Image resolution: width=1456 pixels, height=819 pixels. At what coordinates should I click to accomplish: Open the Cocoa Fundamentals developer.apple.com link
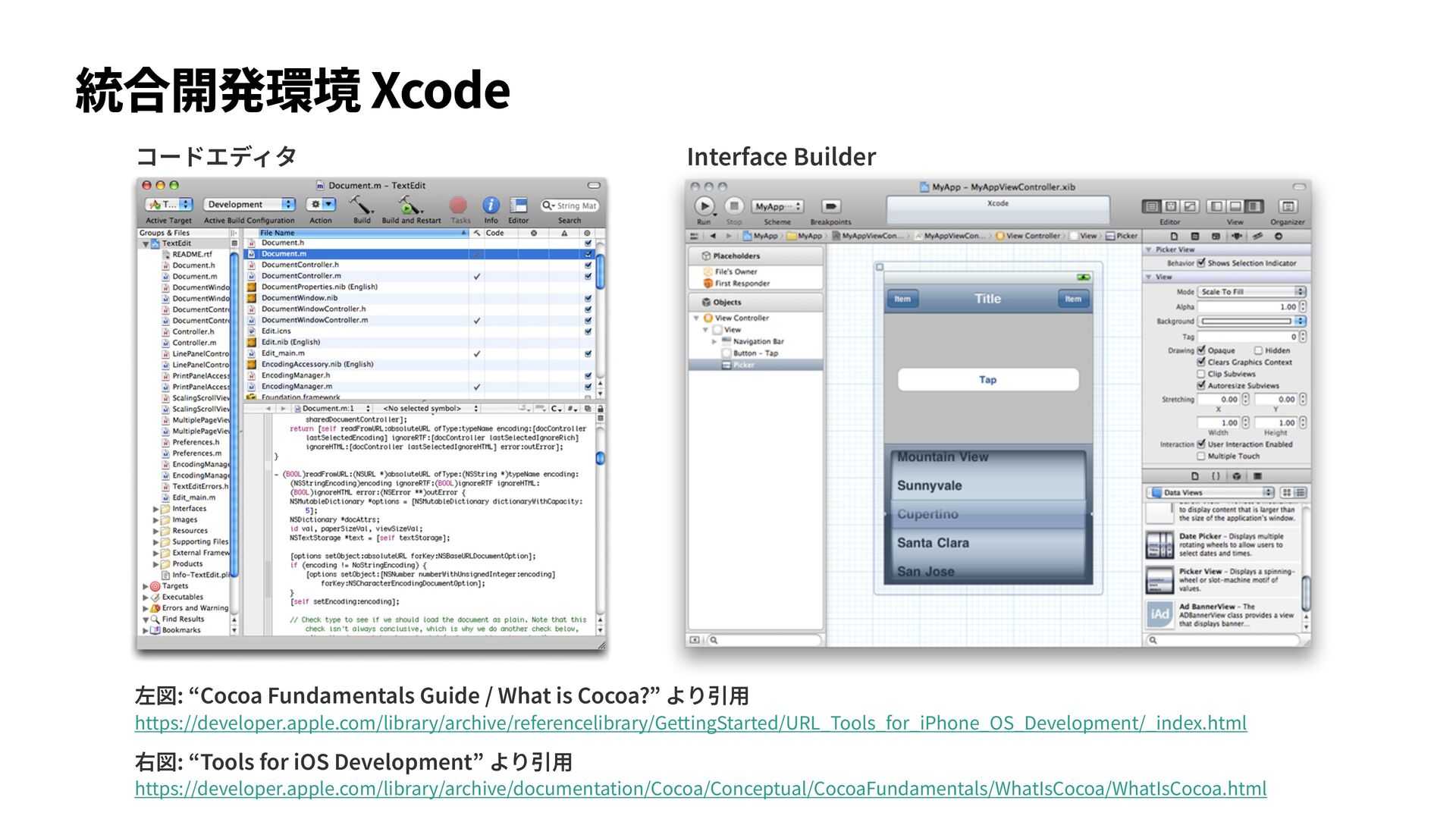[x=691, y=723]
